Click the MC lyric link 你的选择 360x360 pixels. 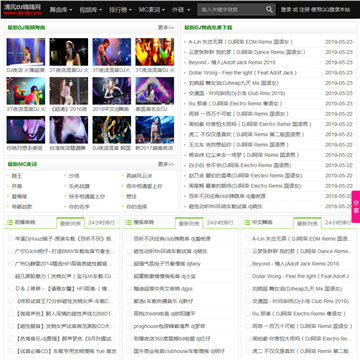136,207
